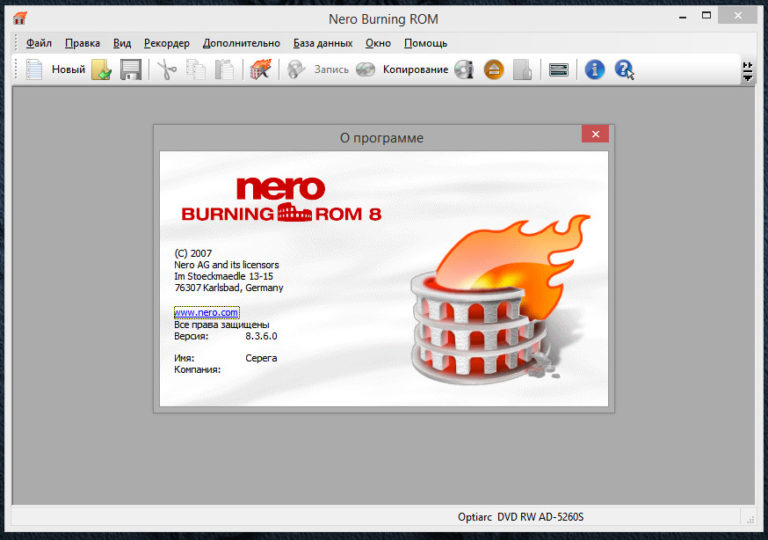Viewport: 768px width, 540px height.
Task: Click the Nero app icon in title bar
Action: coord(20,18)
